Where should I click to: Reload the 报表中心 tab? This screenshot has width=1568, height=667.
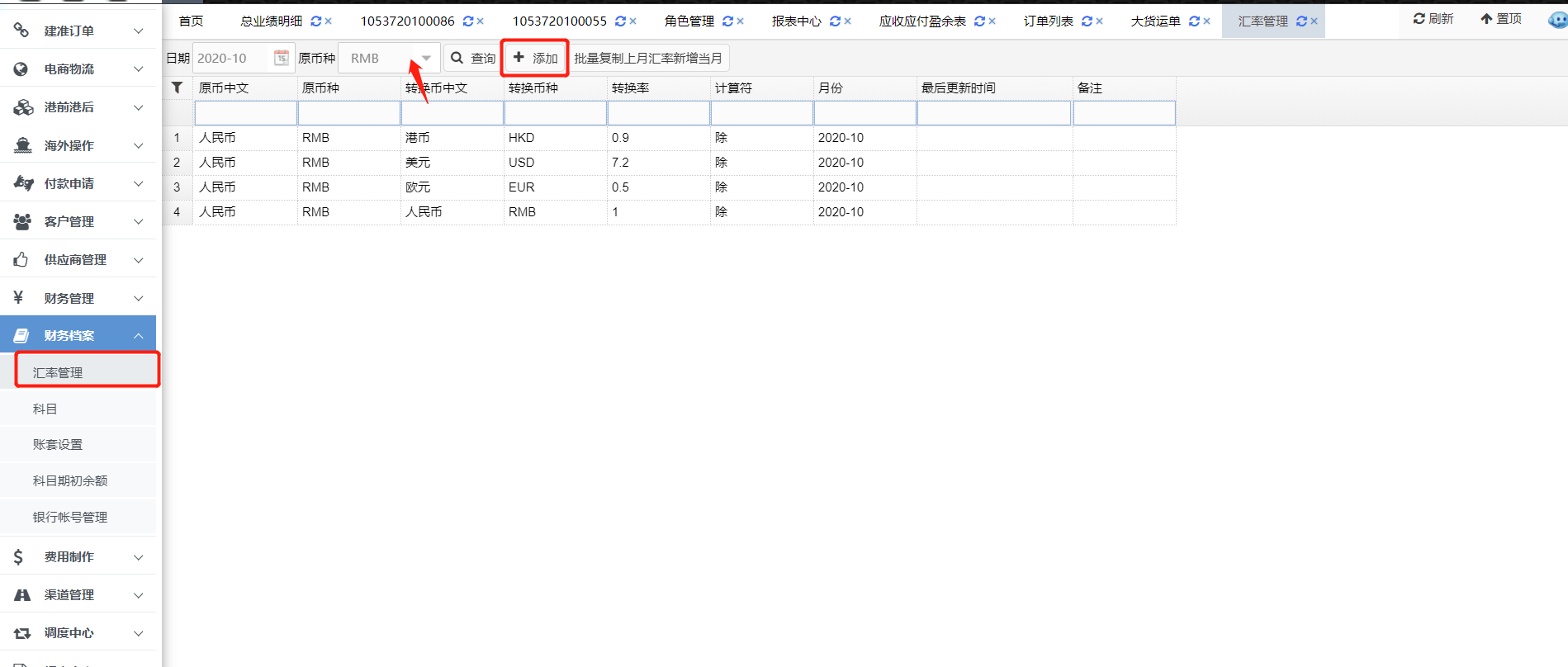point(835,21)
